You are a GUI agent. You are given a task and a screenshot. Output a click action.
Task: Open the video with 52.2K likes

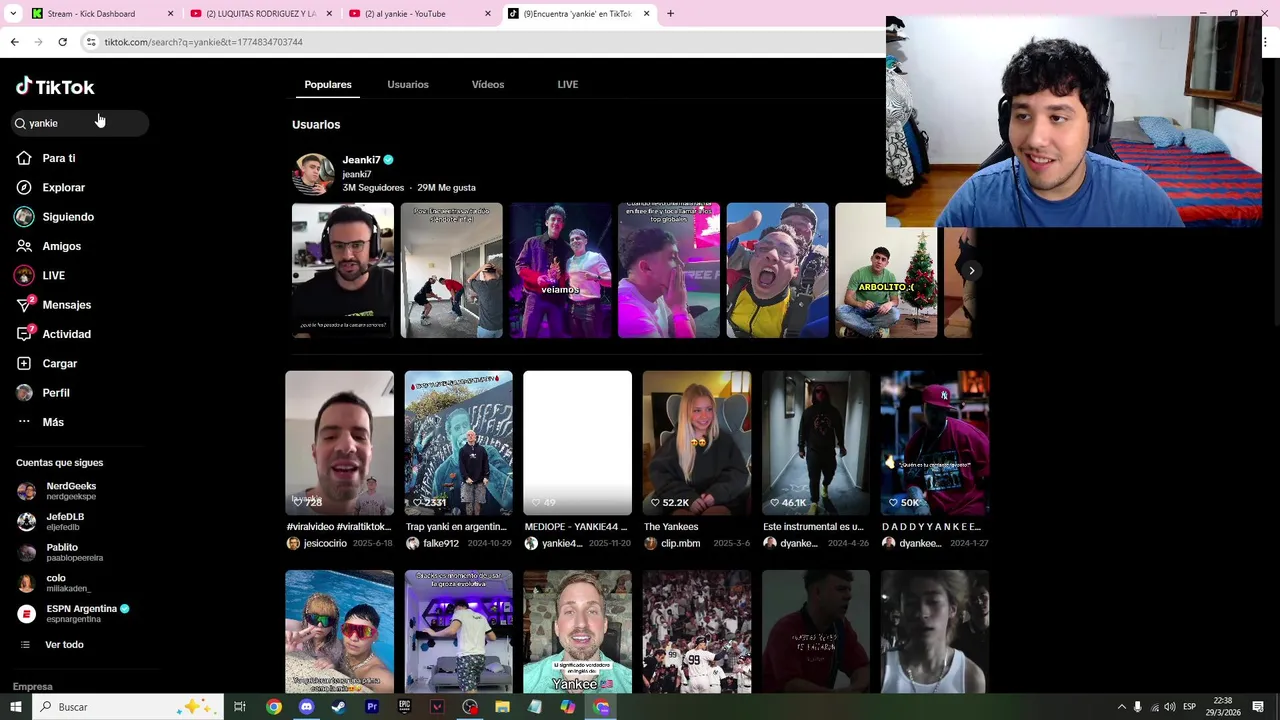click(x=697, y=443)
